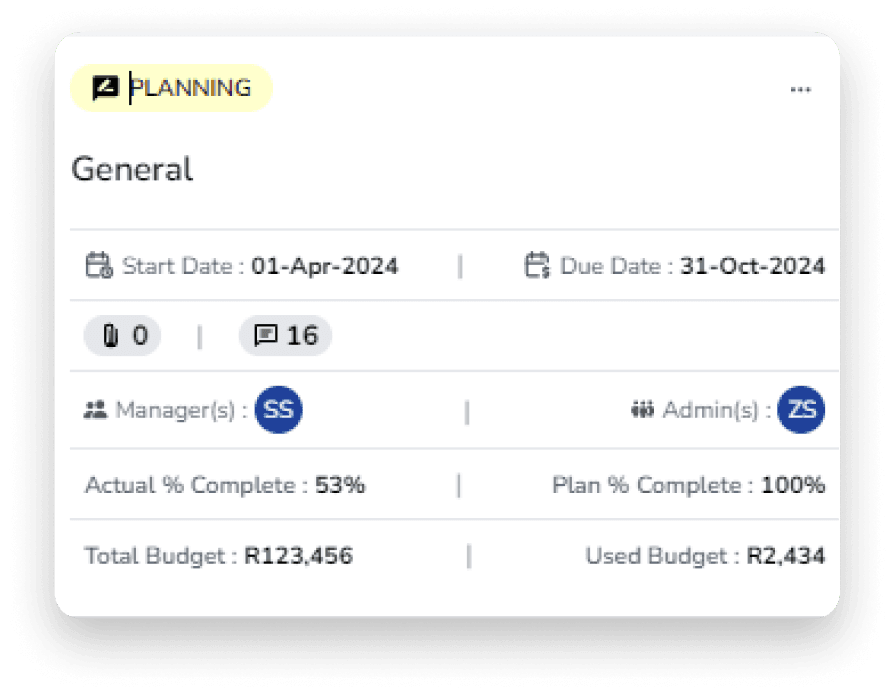Open the General project title
The height and width of the screenshot is (692, 891).
pos(132,169)
